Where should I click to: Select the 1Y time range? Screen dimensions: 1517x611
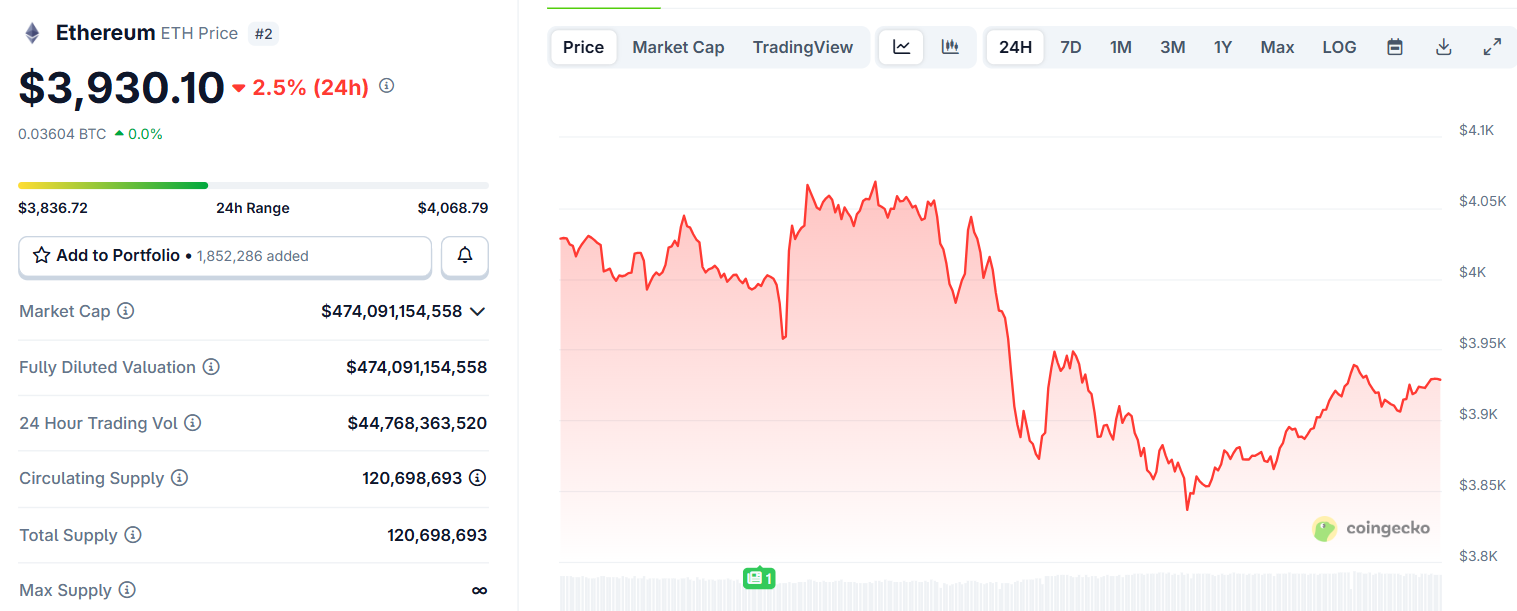(x=1222, y=47)
